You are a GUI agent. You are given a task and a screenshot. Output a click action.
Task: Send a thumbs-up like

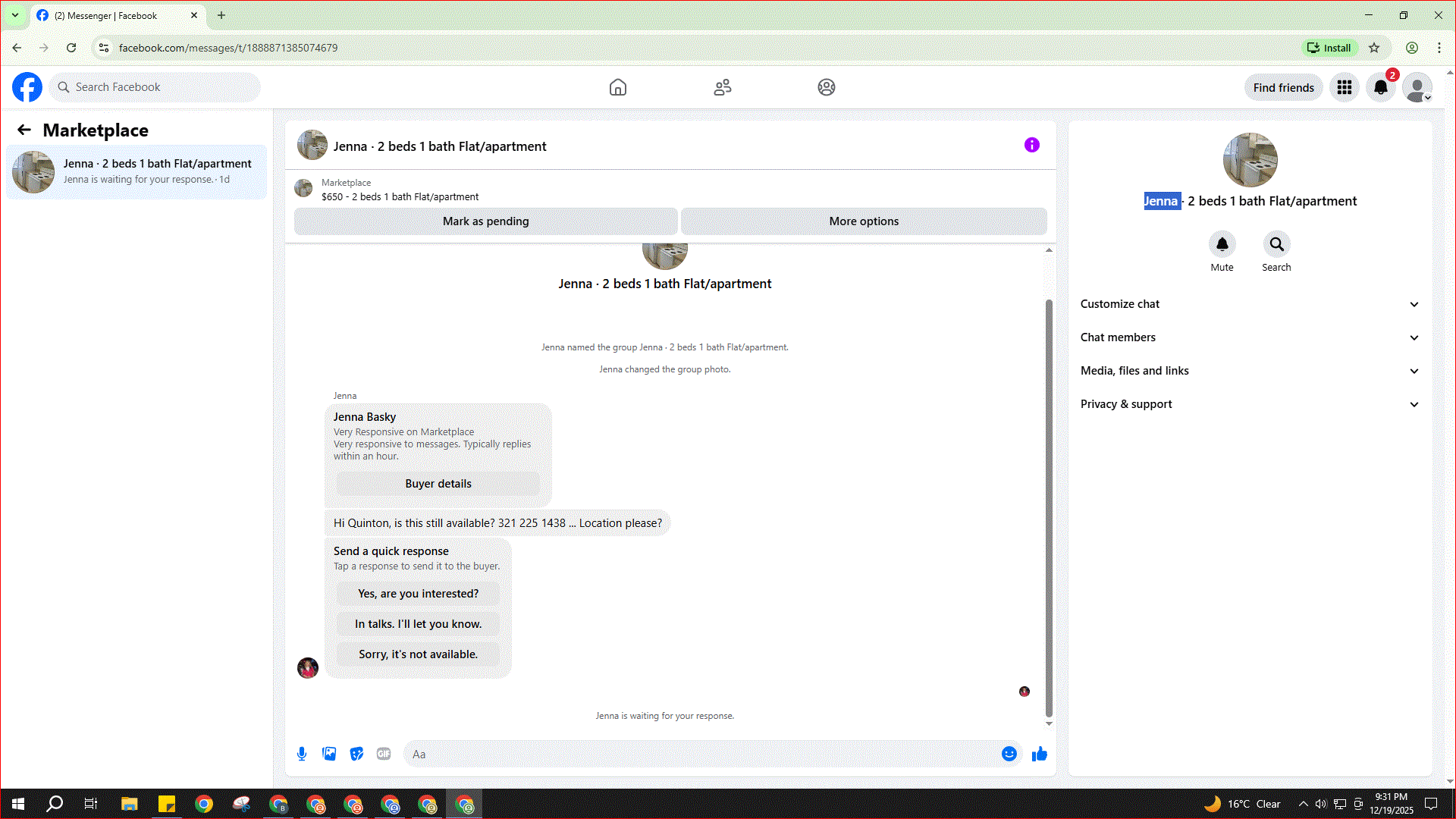[x=1039, y=754]
